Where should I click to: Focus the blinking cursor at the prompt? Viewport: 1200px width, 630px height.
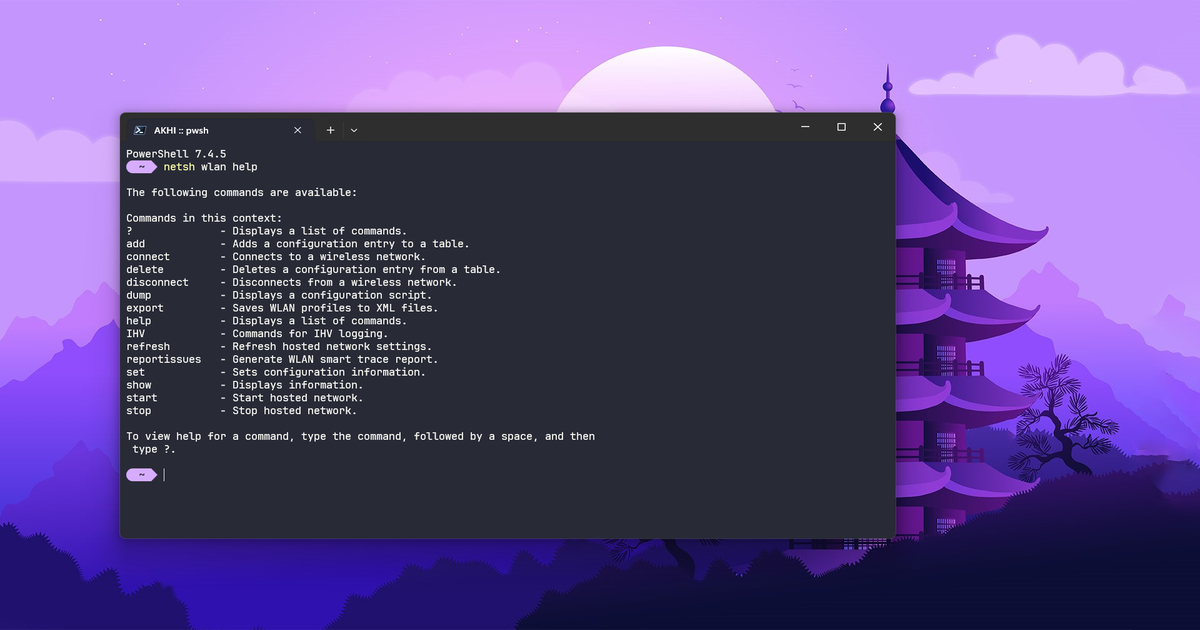click(x=164, y=475)
